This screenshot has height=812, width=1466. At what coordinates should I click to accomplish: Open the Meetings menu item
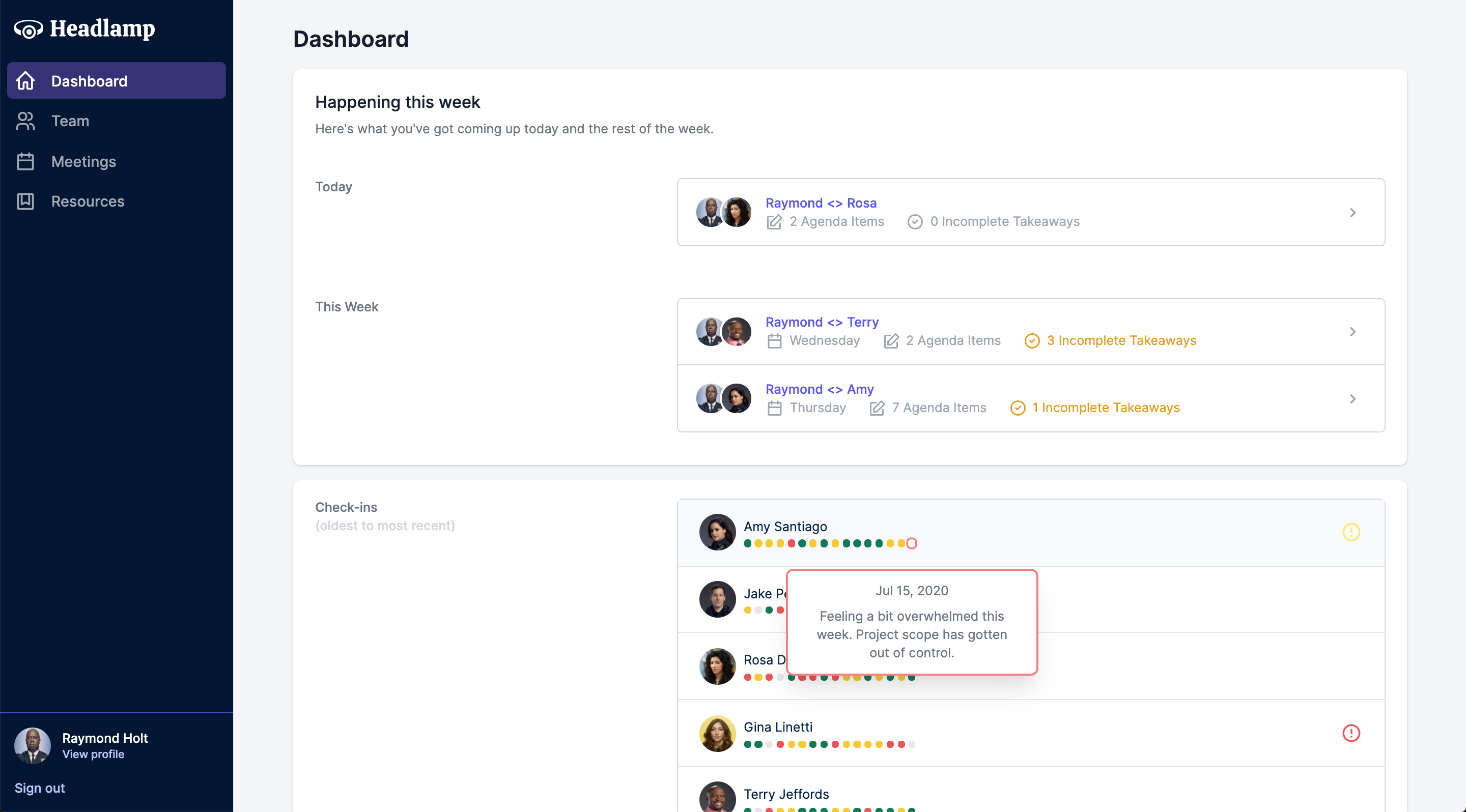click(x=83, y=161)
